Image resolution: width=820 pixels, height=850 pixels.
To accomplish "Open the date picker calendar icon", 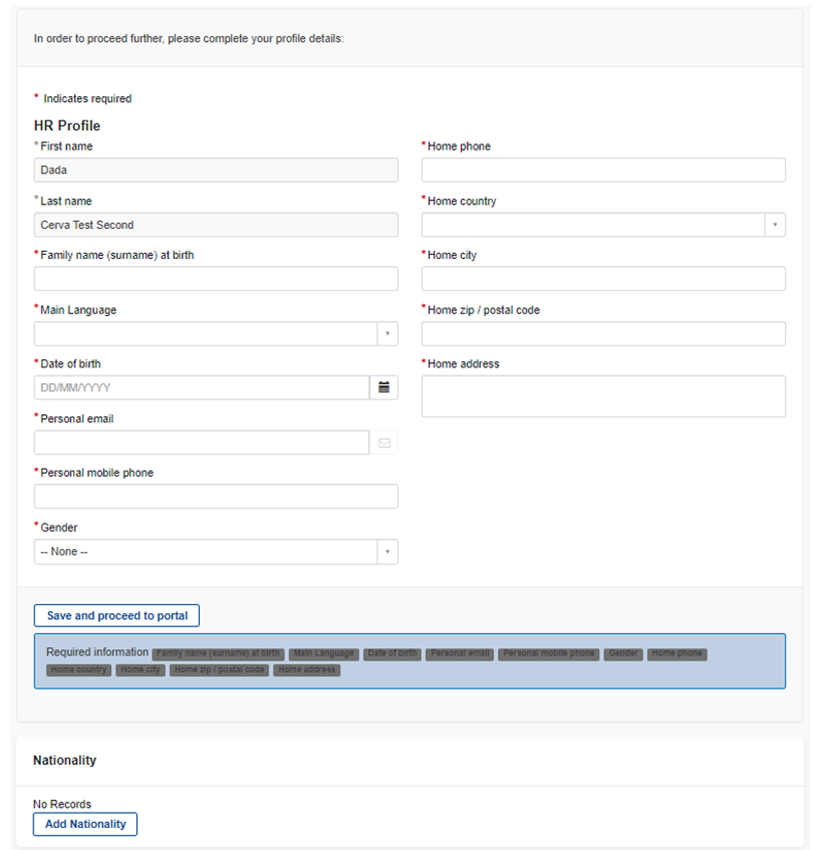I will 384,387.
